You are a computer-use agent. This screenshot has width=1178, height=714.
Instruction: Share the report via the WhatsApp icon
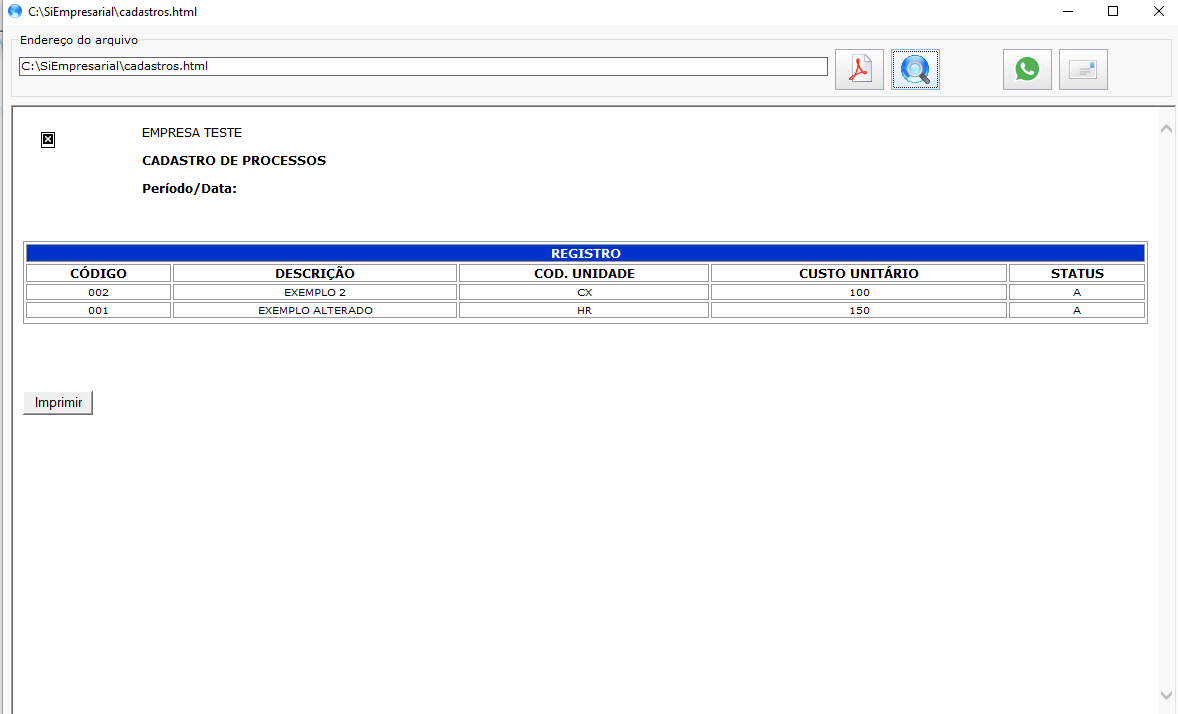point(1027,70)
